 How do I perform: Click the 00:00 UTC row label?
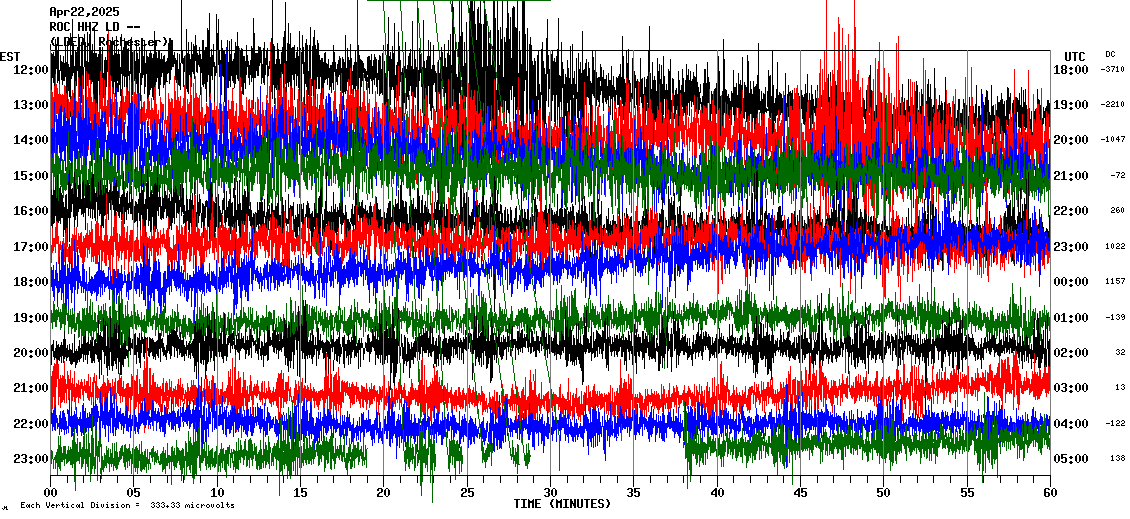(1071, 282)
